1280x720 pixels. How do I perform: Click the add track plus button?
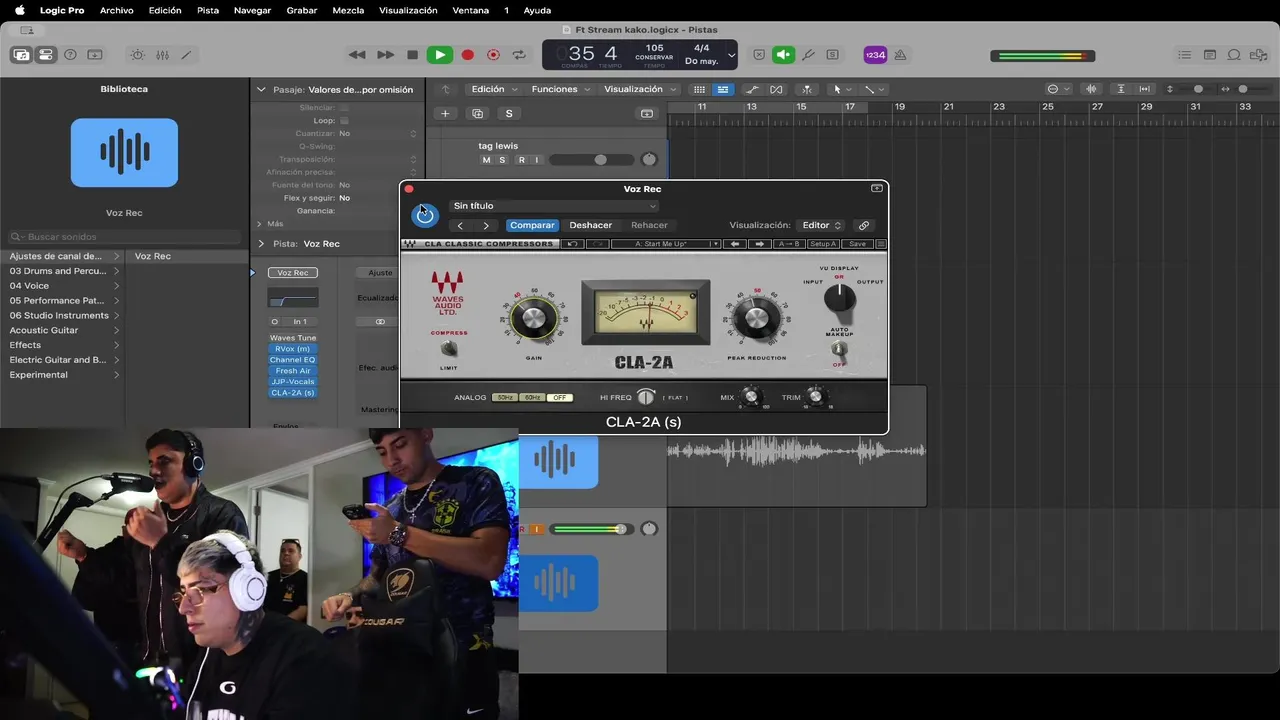click(x=445, y=113)
